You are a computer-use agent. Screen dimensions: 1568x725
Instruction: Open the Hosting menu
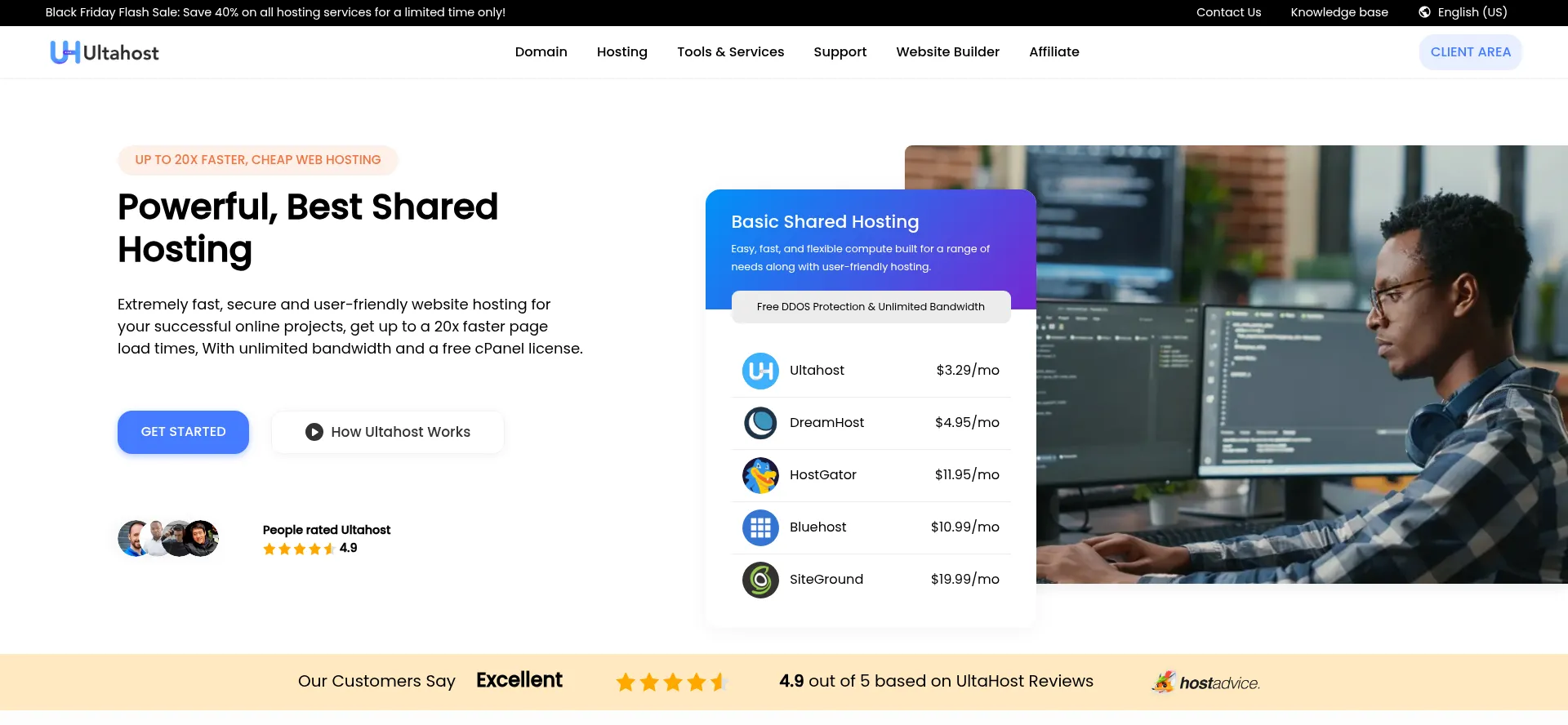[x=622, y=52]
